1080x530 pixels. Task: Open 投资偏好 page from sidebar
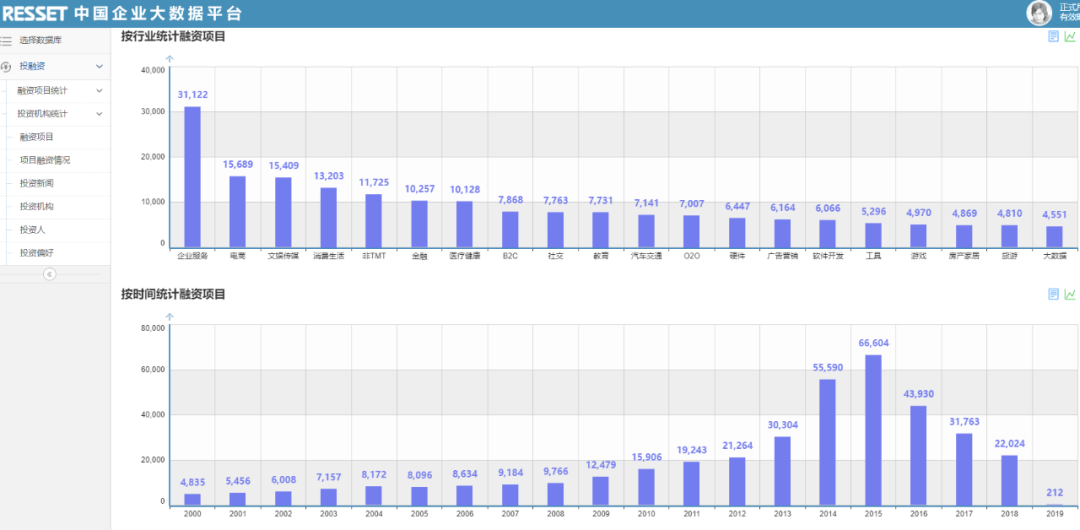click(x=37, y=252)
